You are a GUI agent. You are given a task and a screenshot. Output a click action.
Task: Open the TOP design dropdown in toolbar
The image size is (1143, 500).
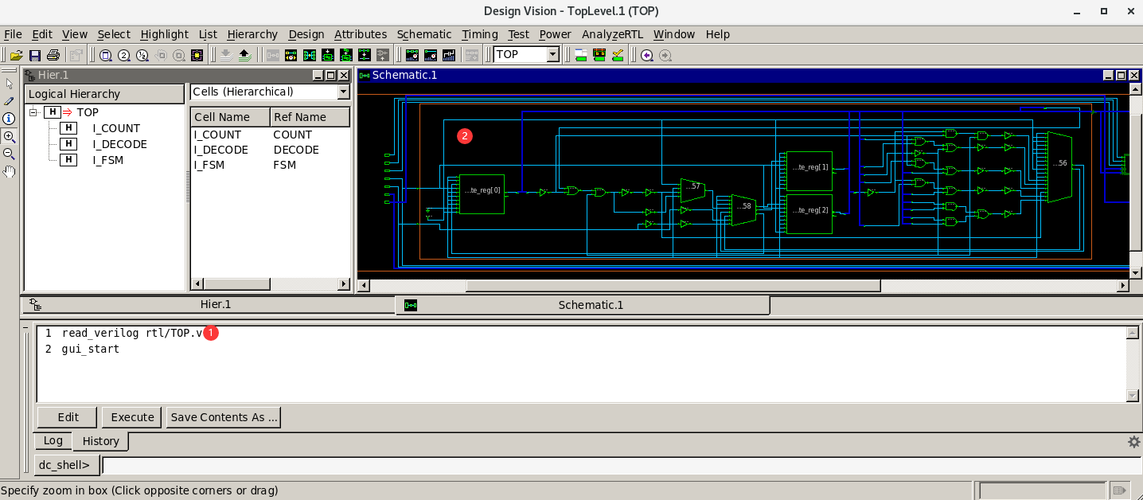coord(553,55)
